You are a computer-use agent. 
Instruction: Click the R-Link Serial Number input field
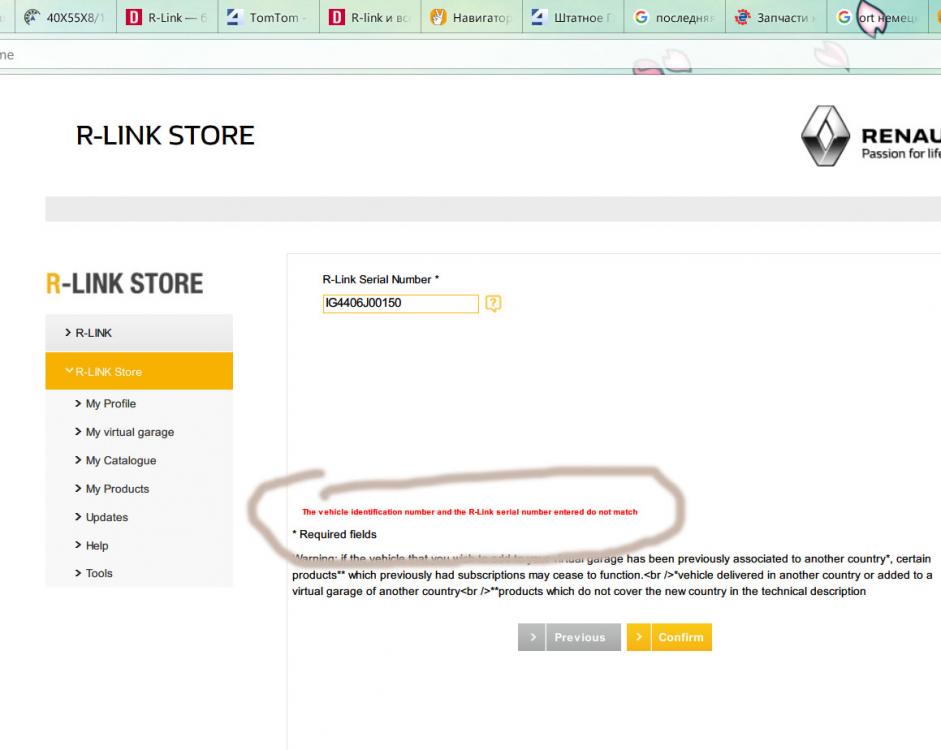click(401, 304)
